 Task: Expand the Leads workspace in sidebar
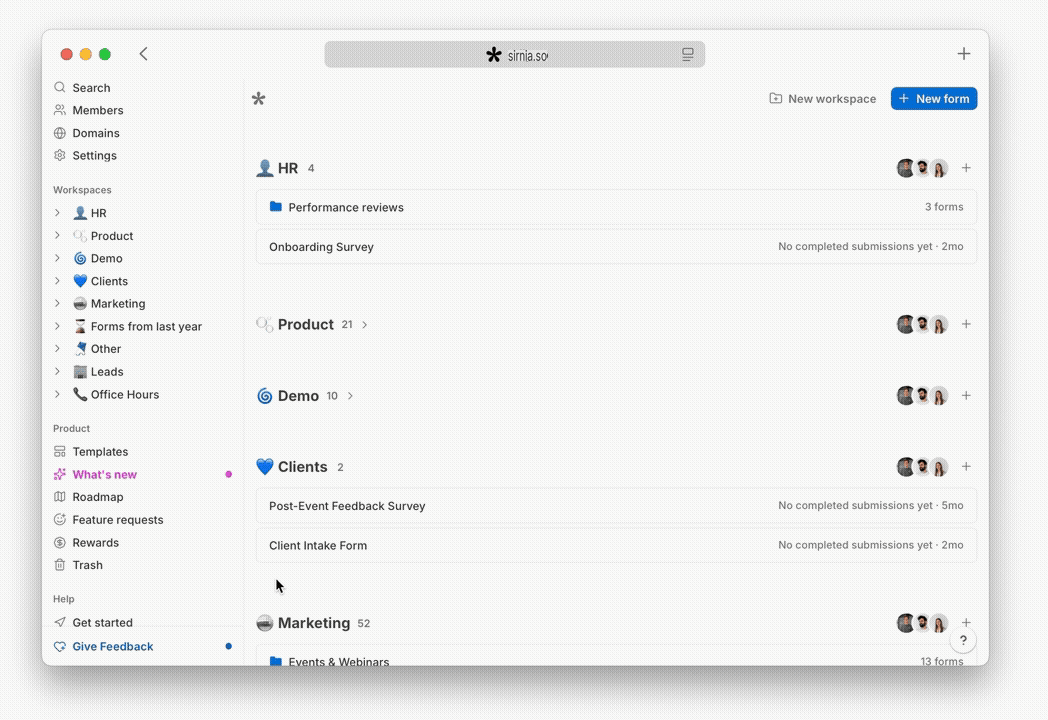(x=57, y=372)
